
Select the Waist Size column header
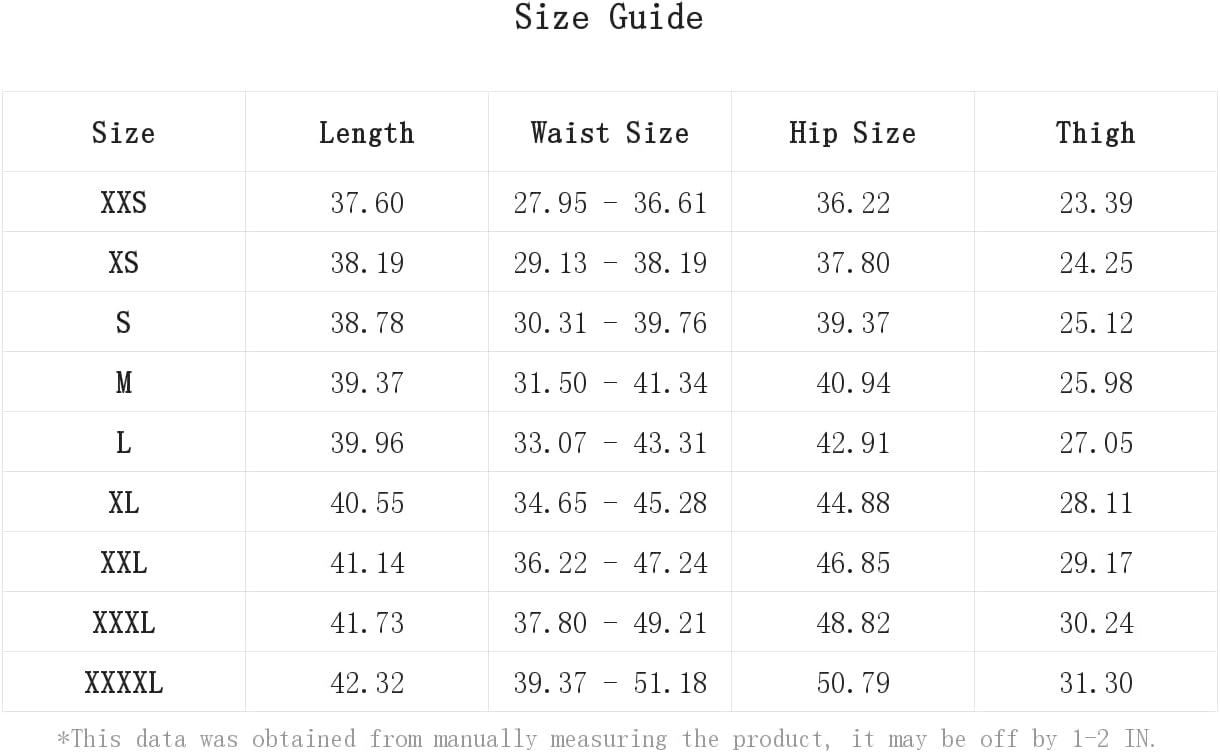click(x=609, y=133)
